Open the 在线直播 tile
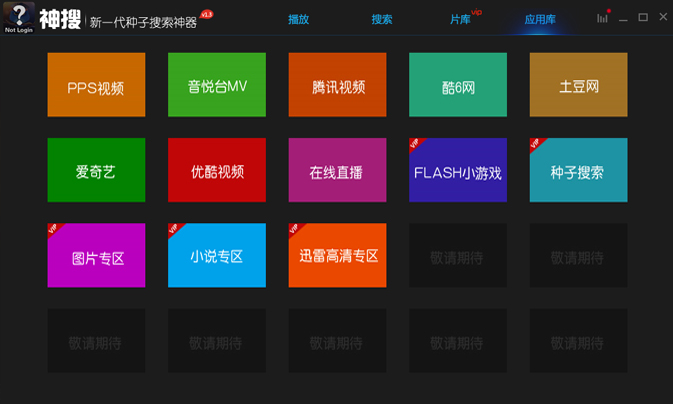673x404 pixels. pos(337,170)
